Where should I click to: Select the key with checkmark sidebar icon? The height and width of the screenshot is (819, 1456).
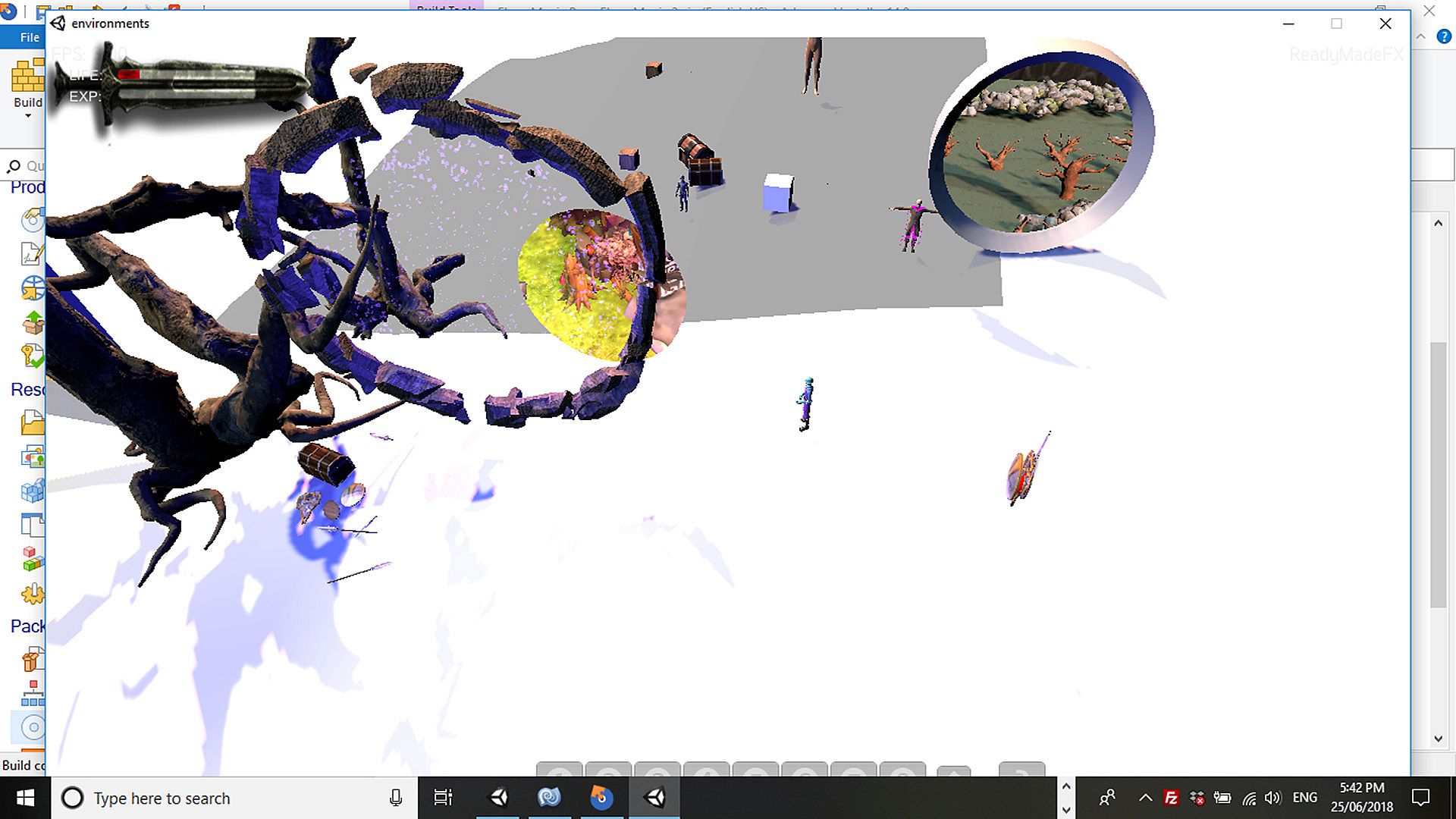point(33,355)
